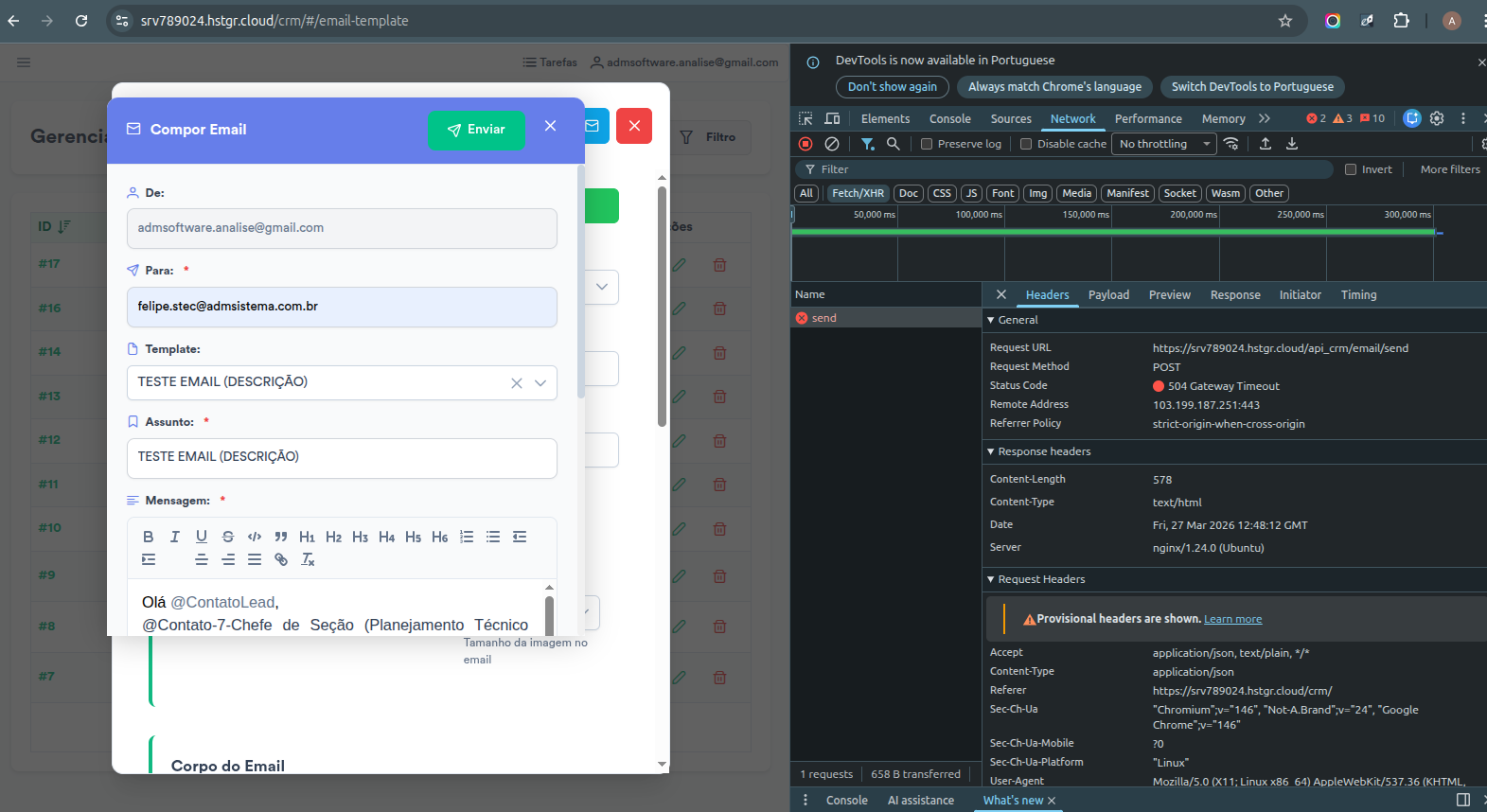The image size is (1487, 812).
Task: Apply italic formatting in message editor
Action: coord(175,537)
